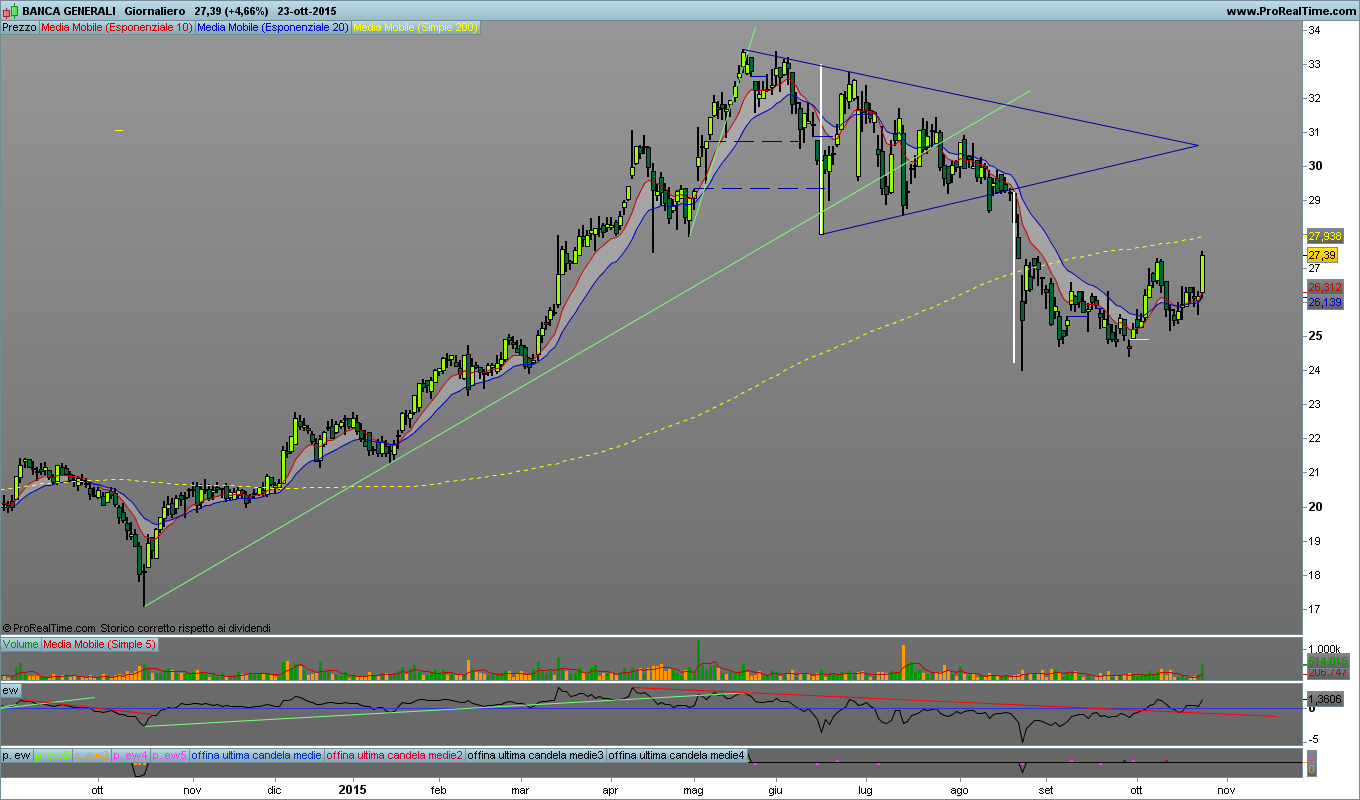Click the blue 26,139 price tag
This screenshot has width=1360, height=800.
pos(1324,302)
